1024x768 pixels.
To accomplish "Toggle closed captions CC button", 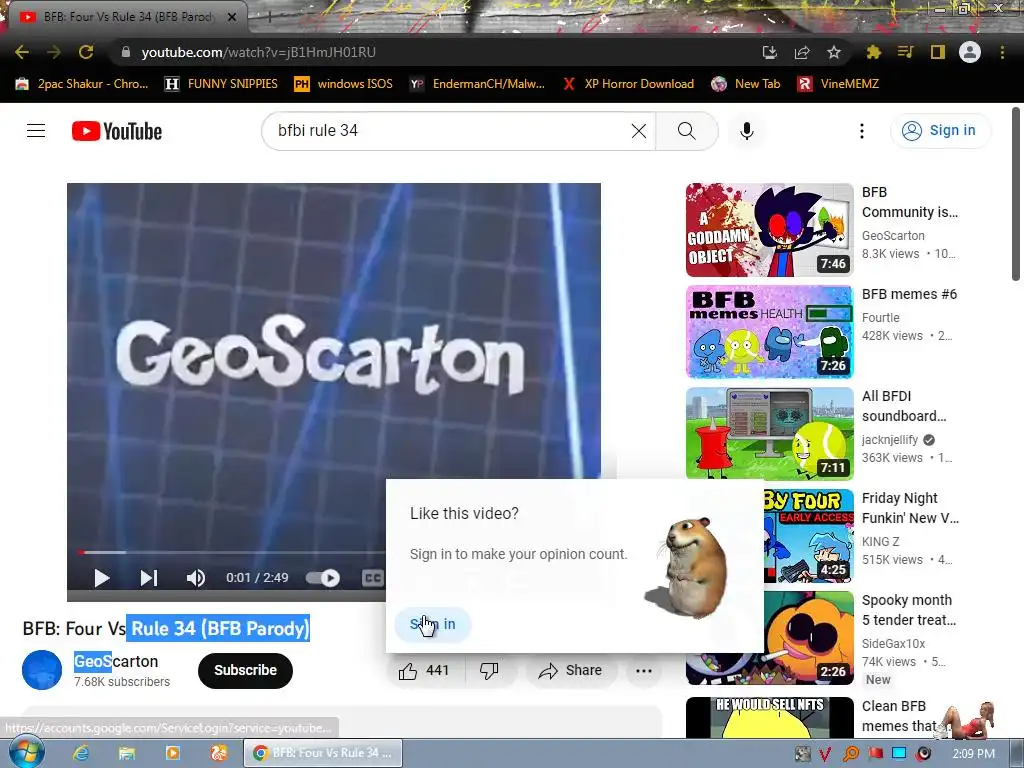I will tap(372, 578).
